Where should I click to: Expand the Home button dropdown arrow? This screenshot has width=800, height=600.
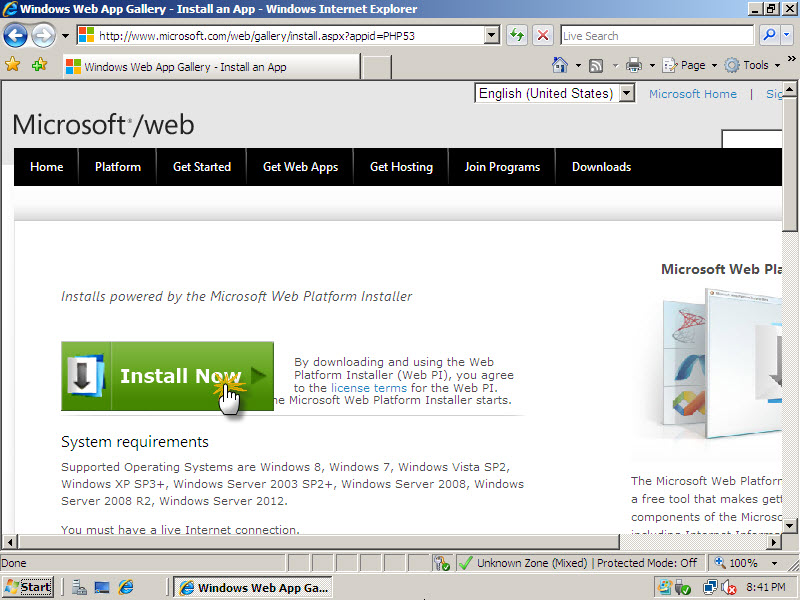coord(578,65)
